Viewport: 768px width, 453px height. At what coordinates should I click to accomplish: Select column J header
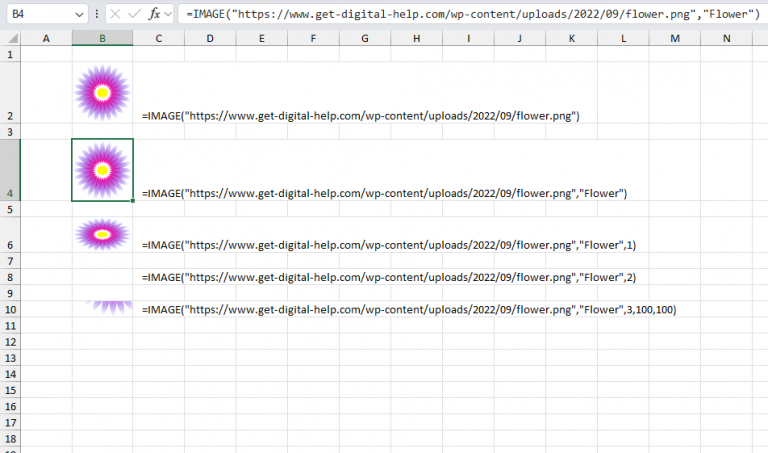click(520, 38)
